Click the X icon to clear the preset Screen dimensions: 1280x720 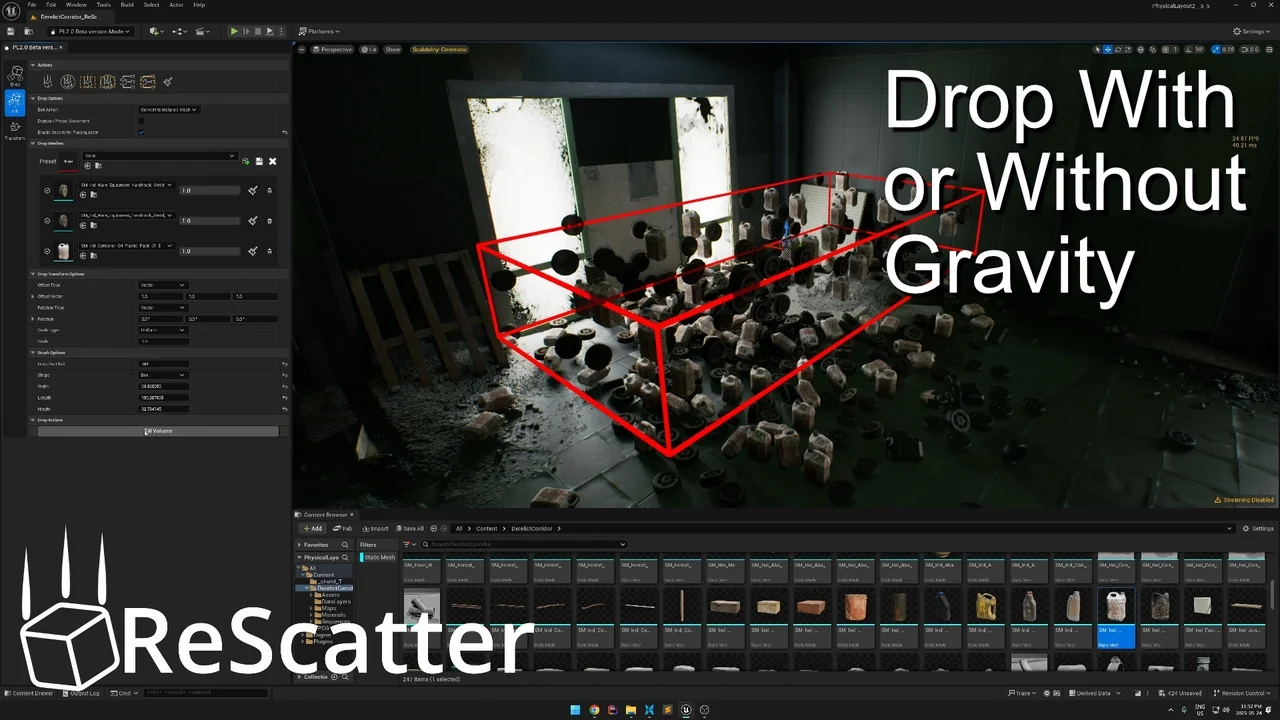(x=272, y=161)
